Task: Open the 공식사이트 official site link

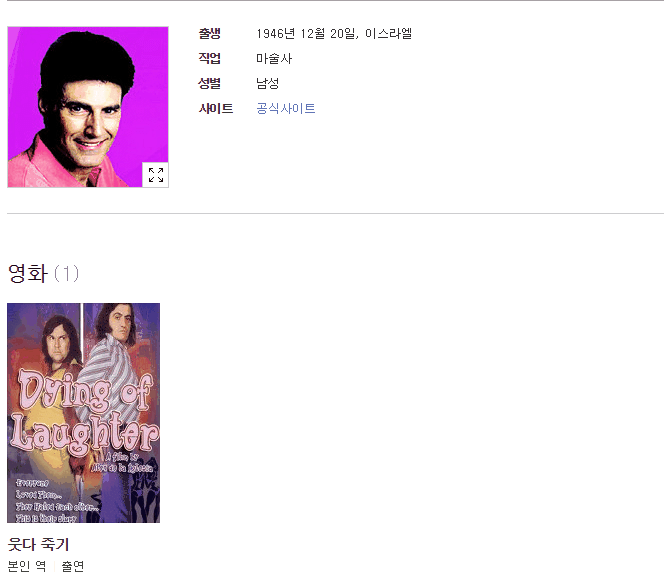Action: point(286,108)
